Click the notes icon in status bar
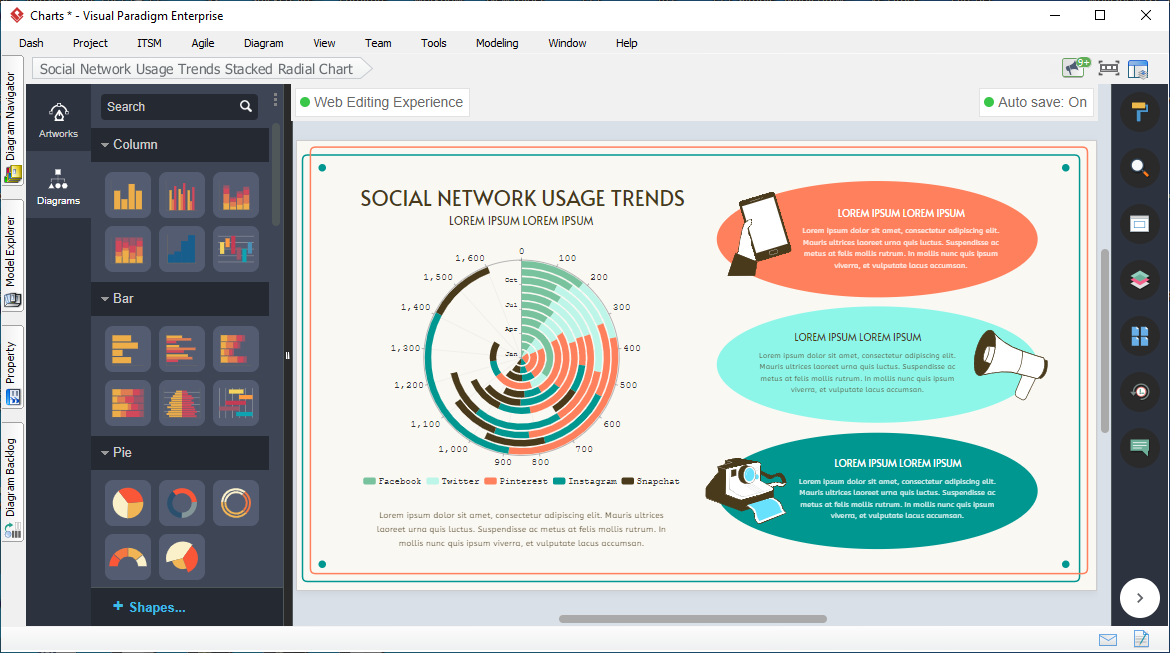1170x653 pixels. pos(1141,639)
